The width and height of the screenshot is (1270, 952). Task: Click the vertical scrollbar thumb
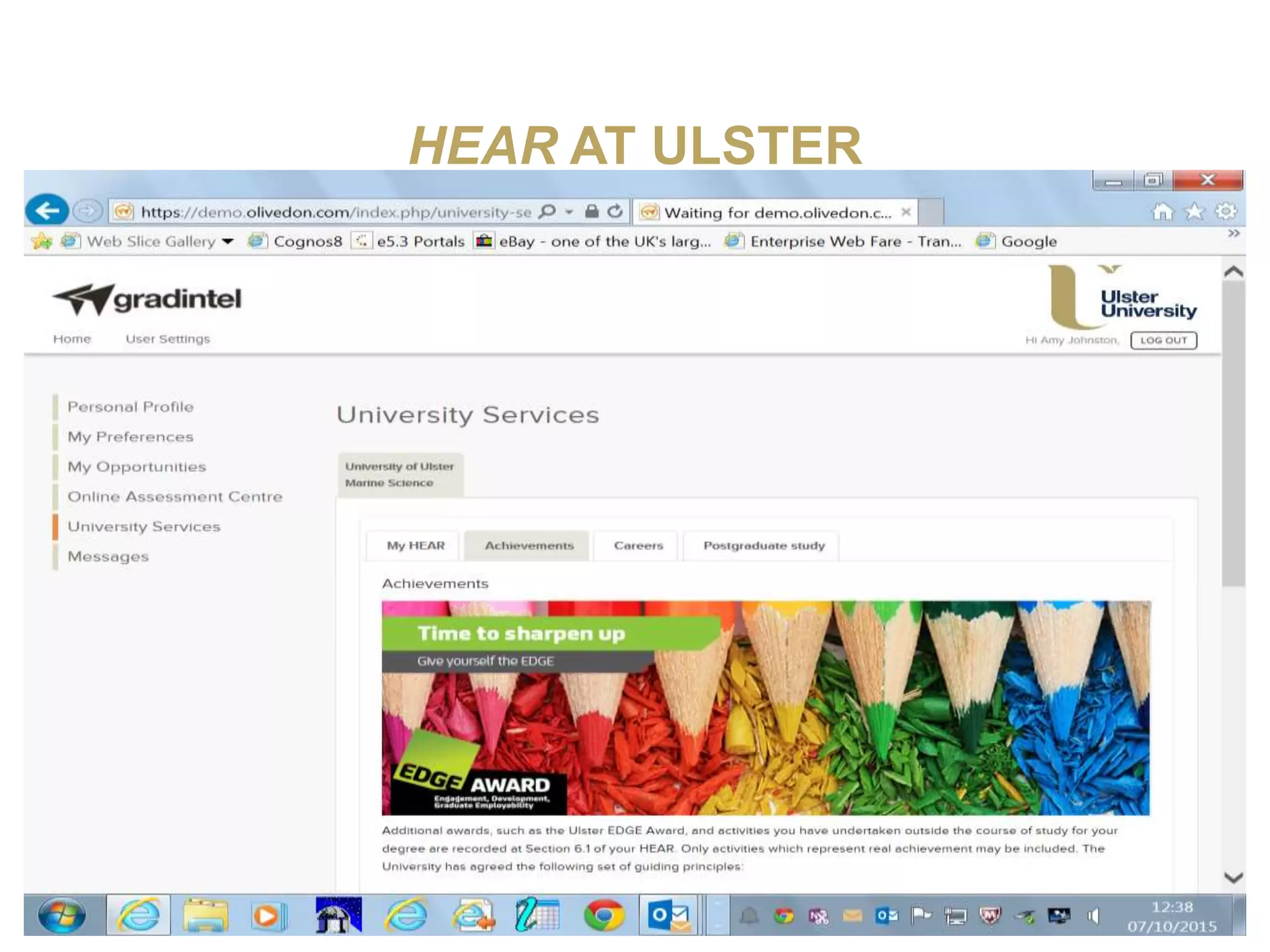click(1233, 434)
